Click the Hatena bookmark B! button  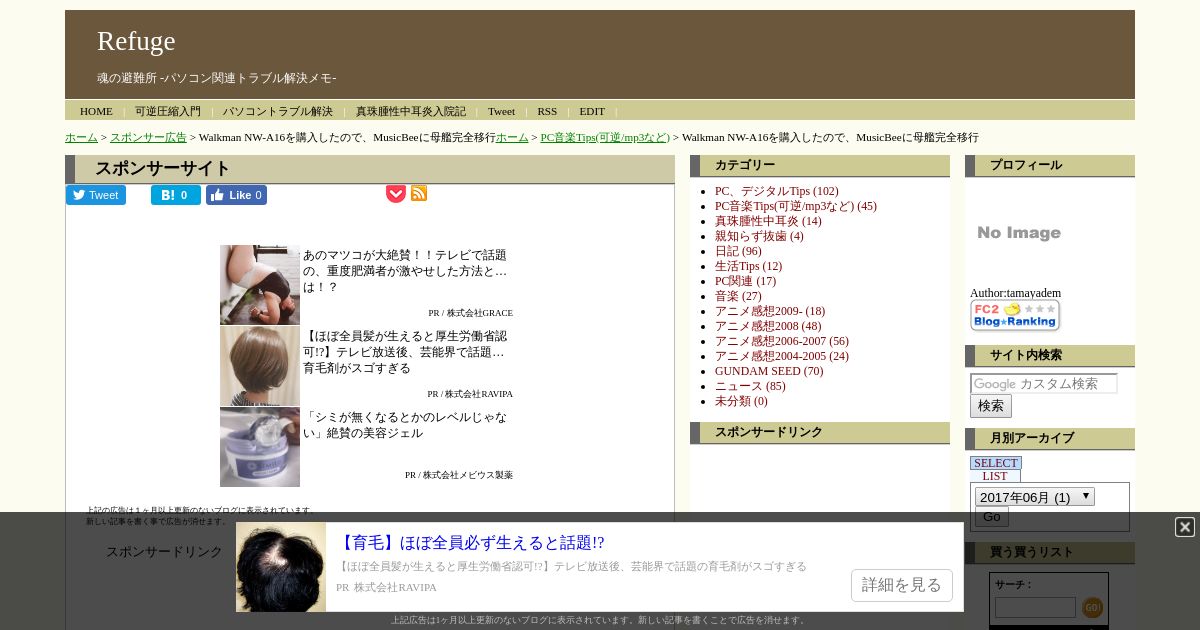tap(176, 195)
